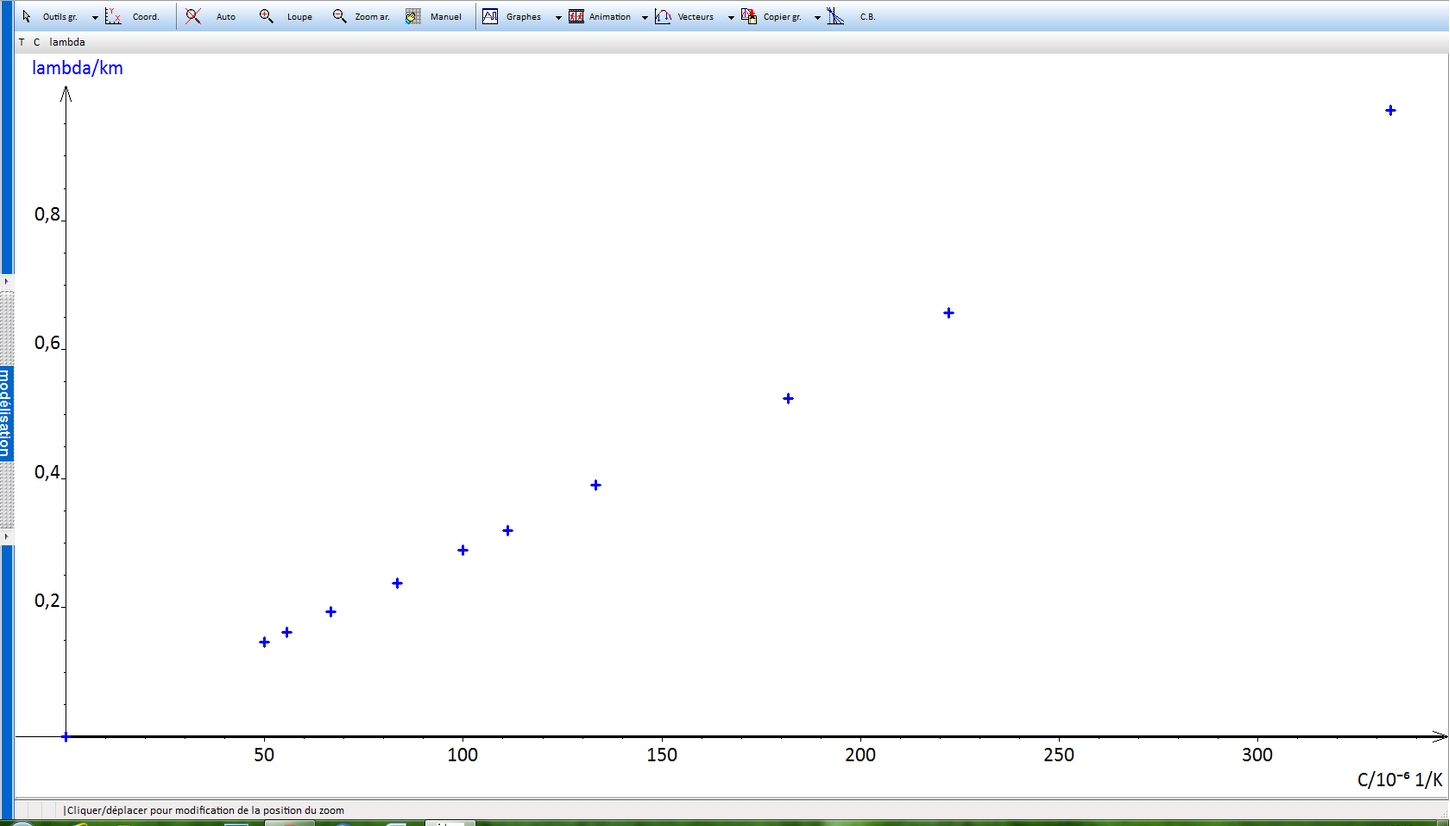This screenshot has height=826, width=1450.
Task: Choose the Manuel scale tool
Action: [413, 16]
